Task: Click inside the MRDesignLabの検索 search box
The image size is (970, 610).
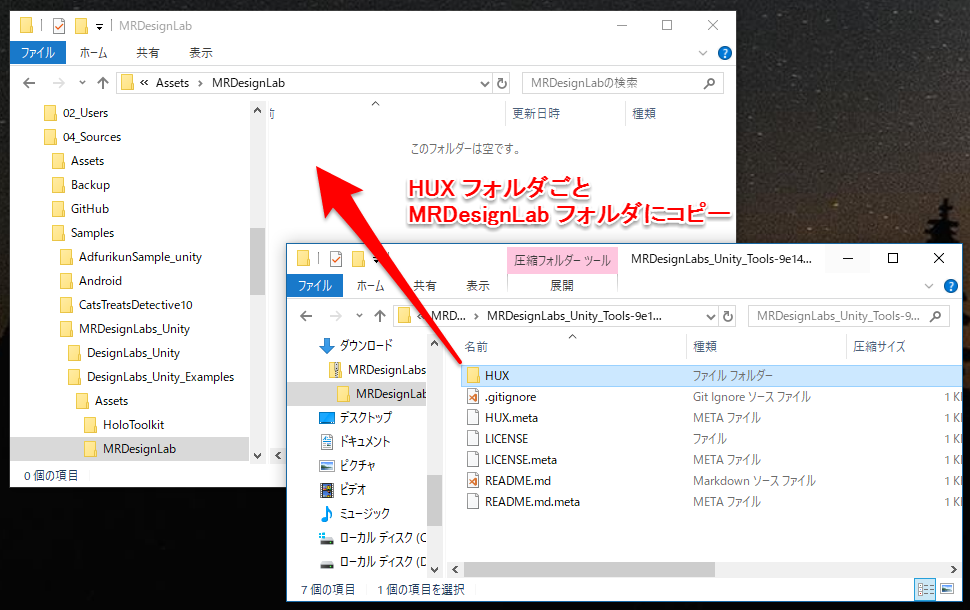Action: point(620,83)
